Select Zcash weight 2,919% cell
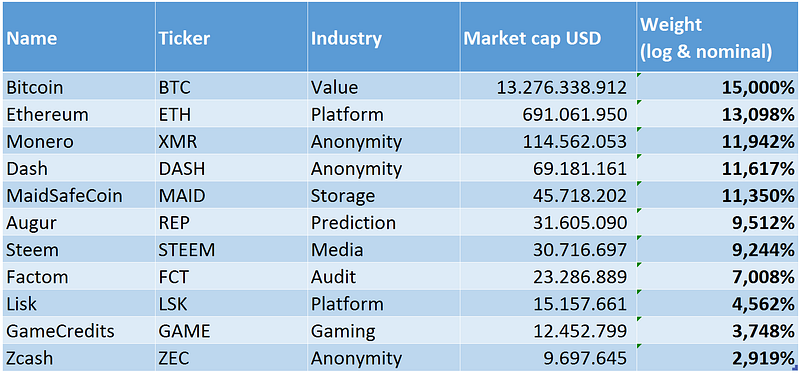 (718, 358)
